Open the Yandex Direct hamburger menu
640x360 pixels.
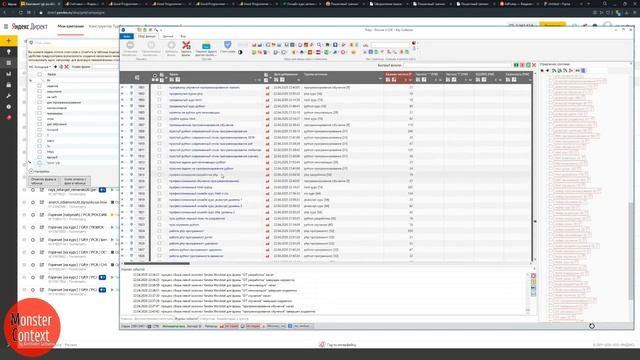coord(6,27)
